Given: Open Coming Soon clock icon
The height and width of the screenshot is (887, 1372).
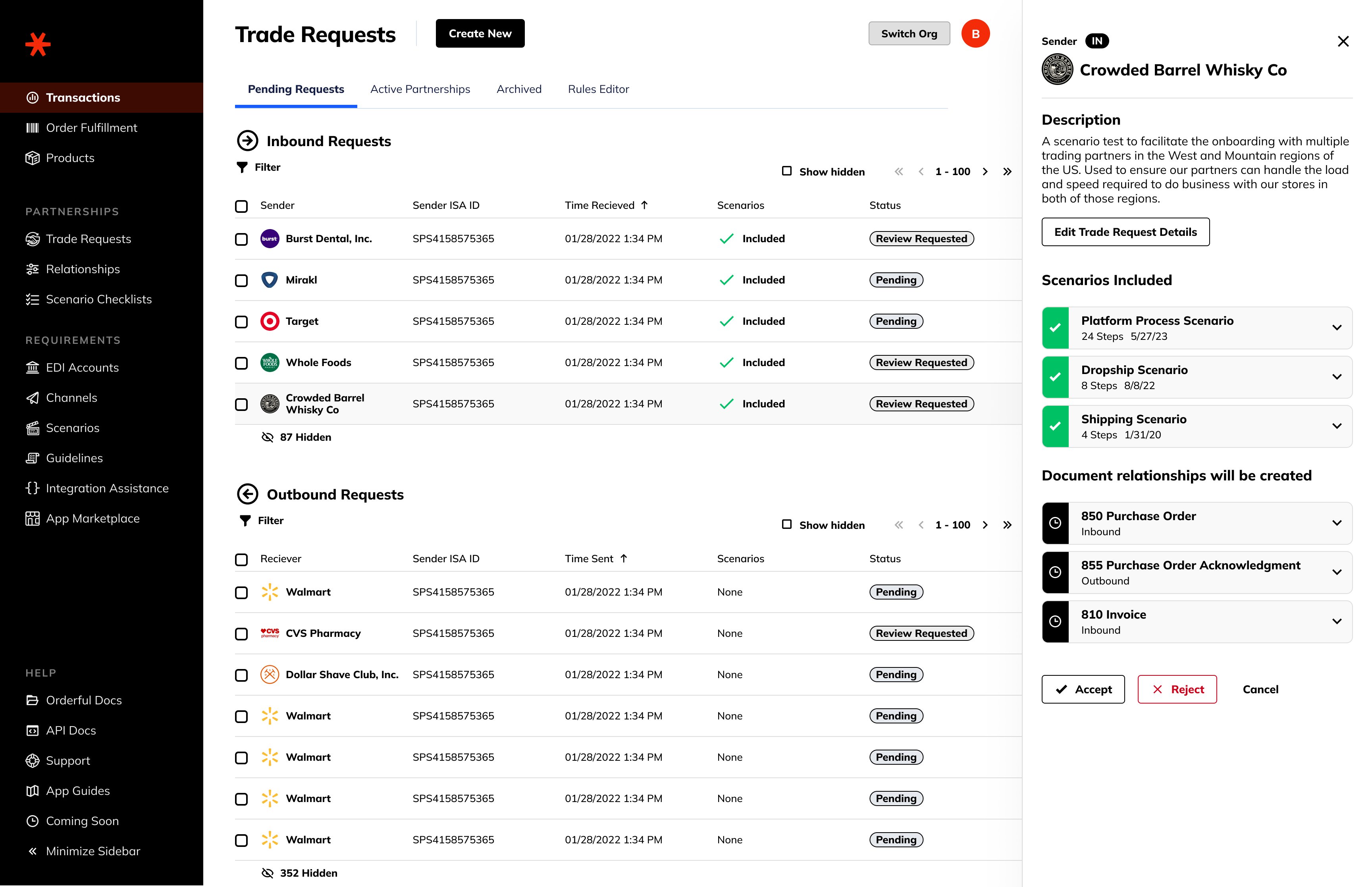Looking at the screenshot, I should tap(33, 821).
